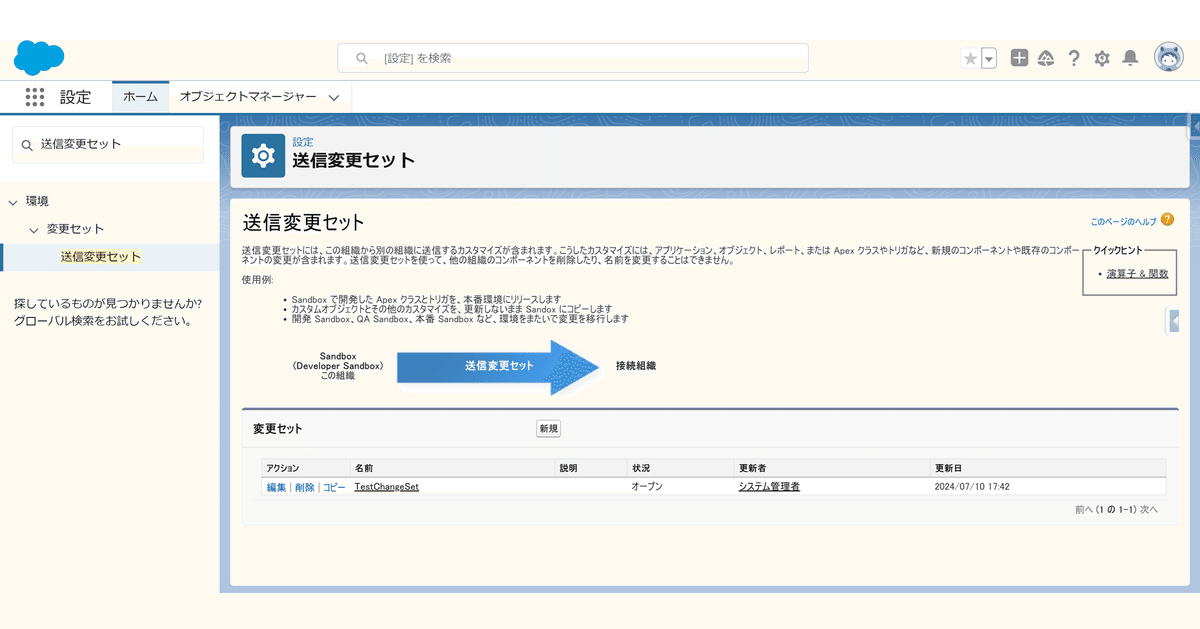The width and height of the screenshot is (1200, 629).
Task: Switch to the ホーム tab
Action: pos(139,96)
